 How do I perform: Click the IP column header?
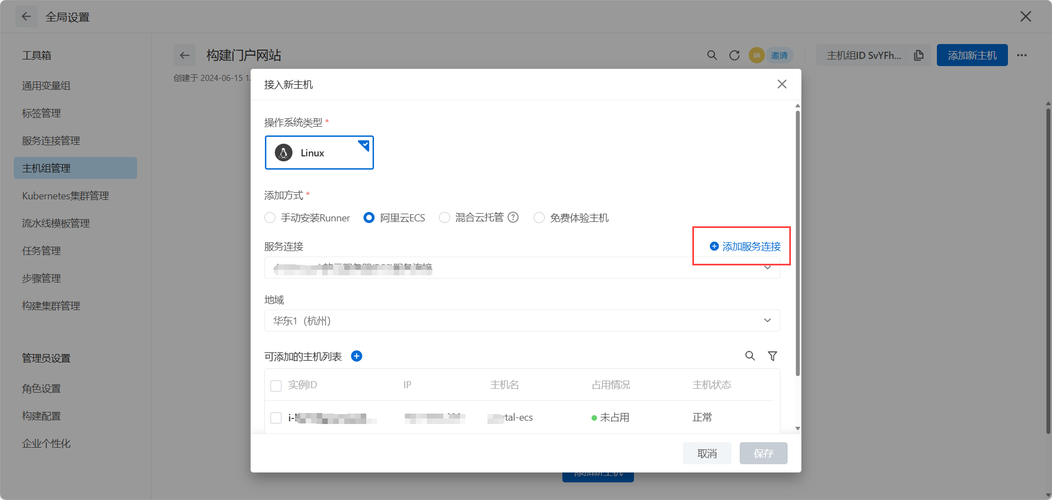[x=407, y=386]
